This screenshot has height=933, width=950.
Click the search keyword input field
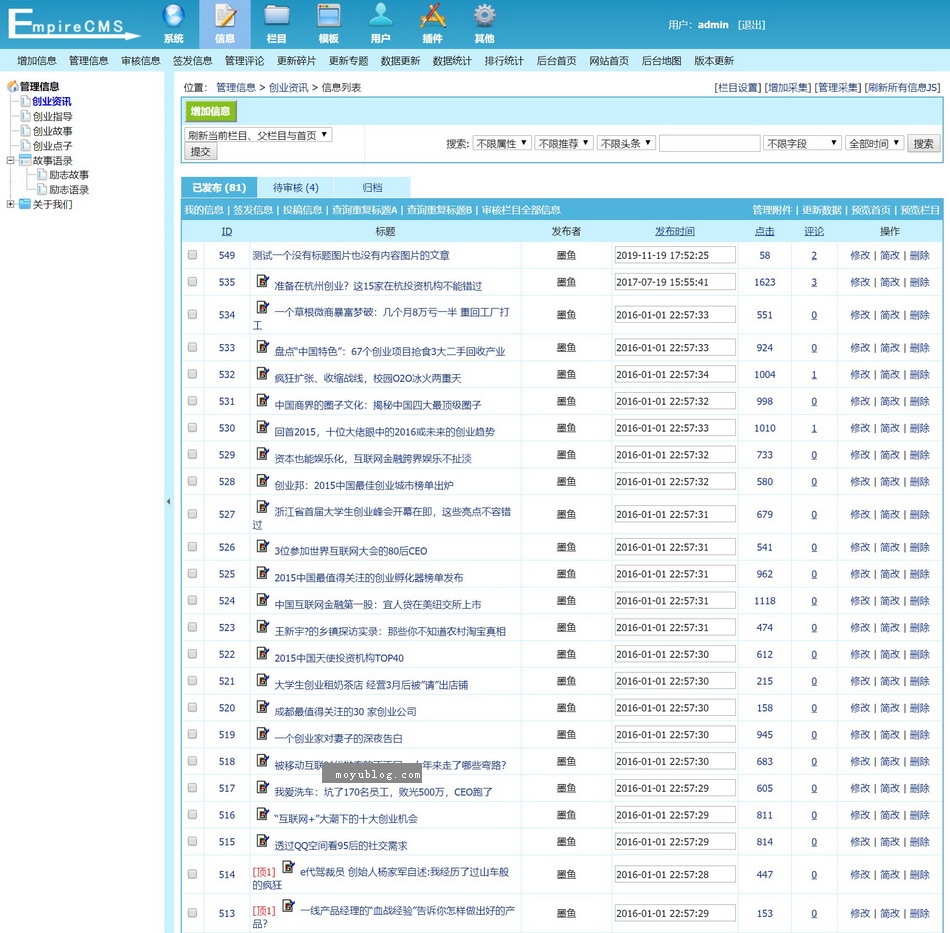[709, 143]
